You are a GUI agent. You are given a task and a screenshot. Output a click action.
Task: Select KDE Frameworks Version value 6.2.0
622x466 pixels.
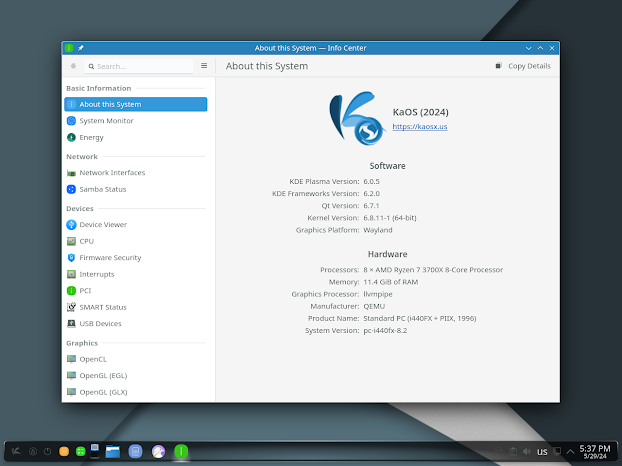click(x=372, y=194)
